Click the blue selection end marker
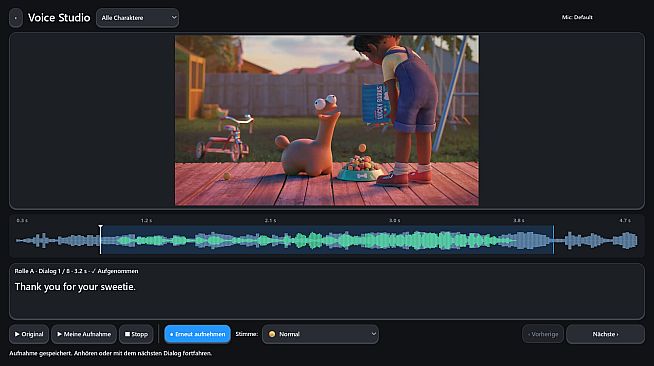654x366 pixels. pyautogui.click(x=553, y=240)
